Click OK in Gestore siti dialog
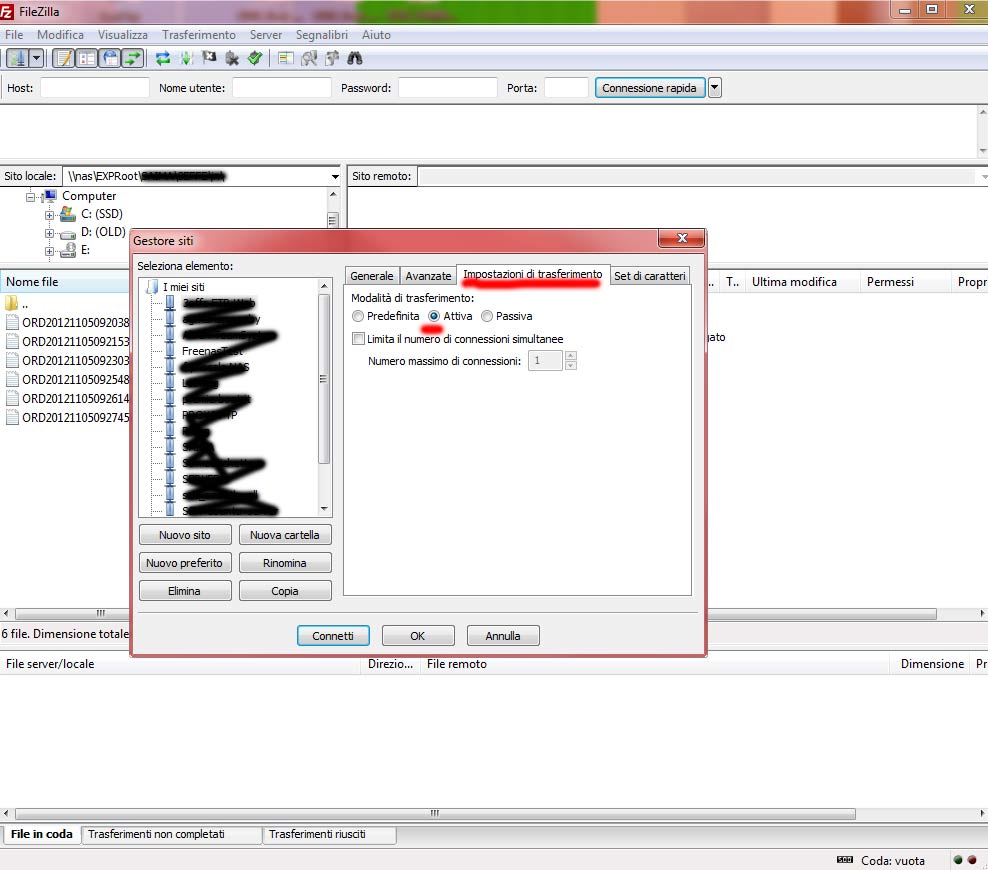Image resolution: width=988 pixels, height=870 pixels. click(x=418, y=636)
